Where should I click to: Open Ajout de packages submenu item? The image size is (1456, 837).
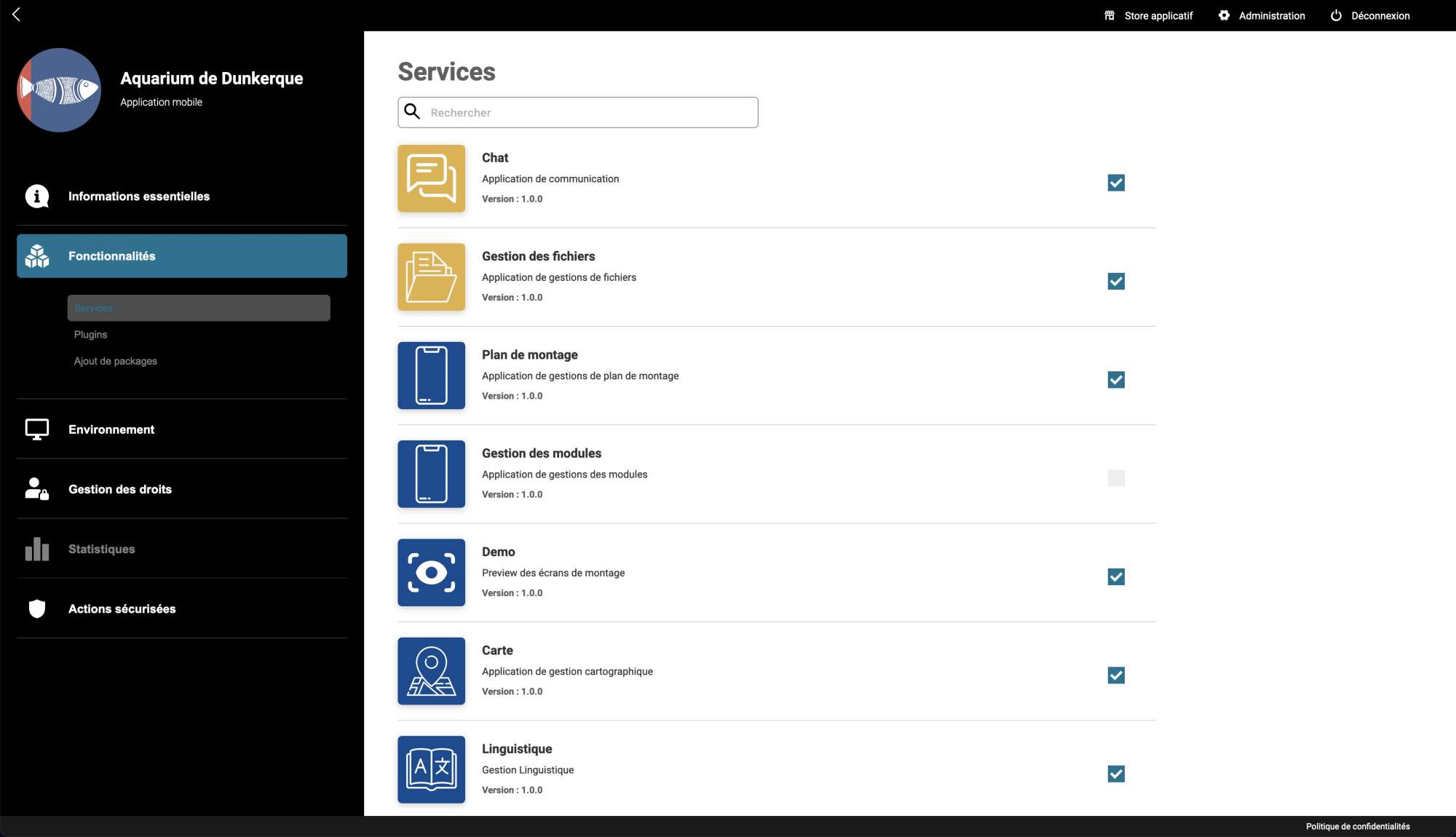(x=115, y=361)
